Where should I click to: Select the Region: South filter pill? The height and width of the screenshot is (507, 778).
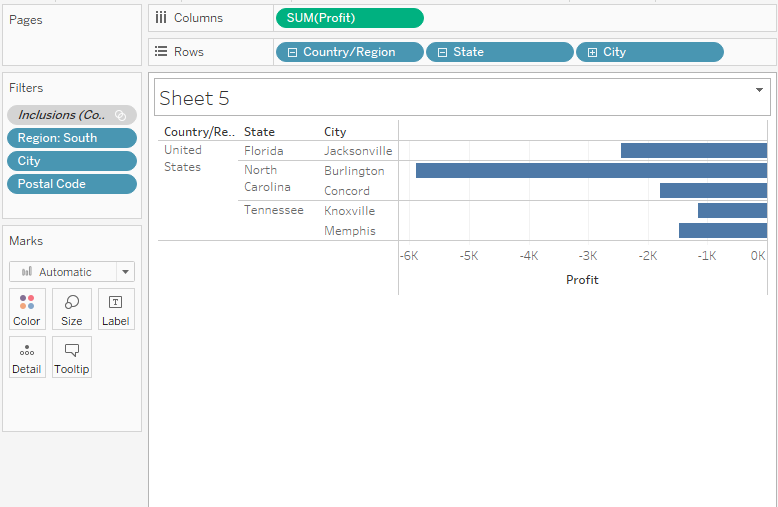[x=71, y=138]
